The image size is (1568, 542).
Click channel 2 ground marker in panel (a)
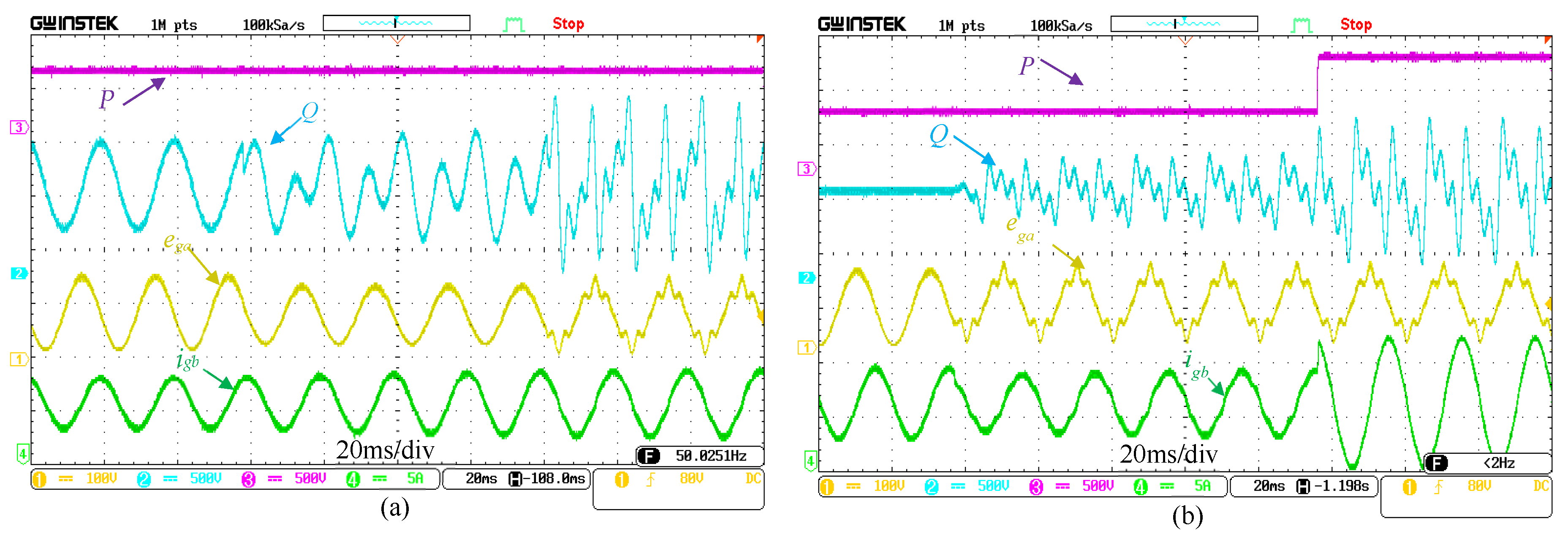[19, 273]
